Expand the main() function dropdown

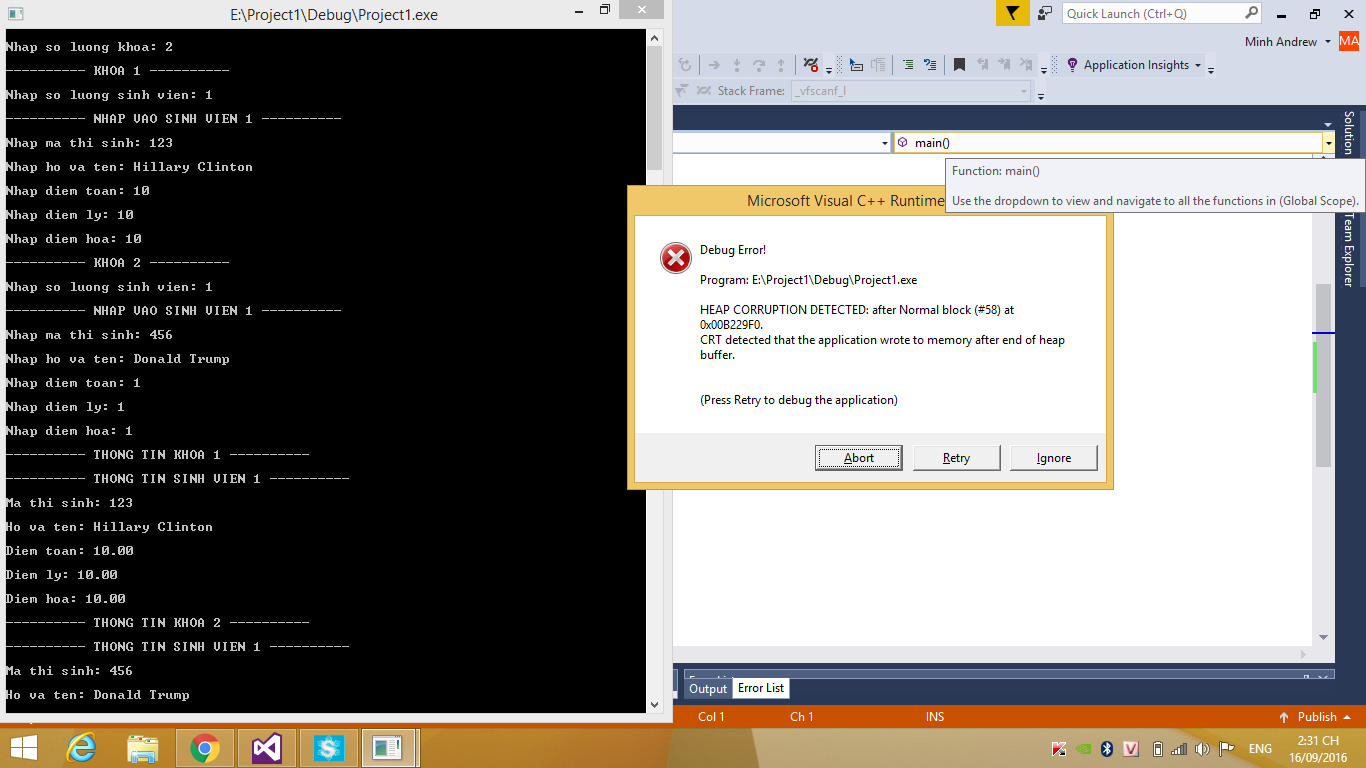(x=1328, y=143)
